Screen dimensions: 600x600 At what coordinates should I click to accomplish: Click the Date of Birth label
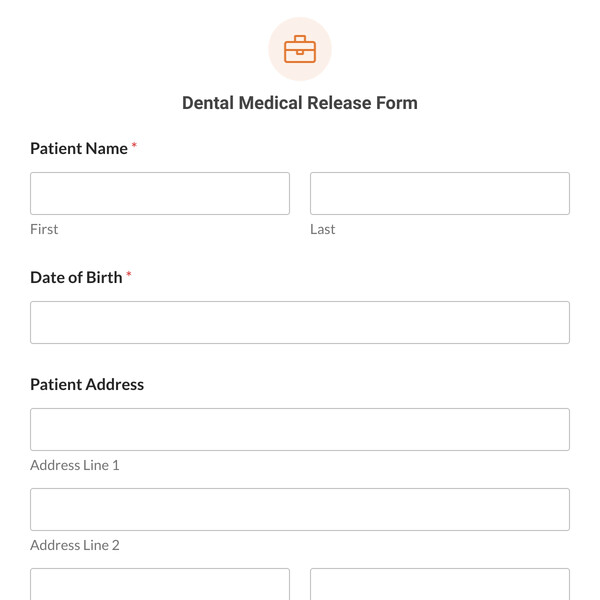pyautogui.click(x=76, y=277)
